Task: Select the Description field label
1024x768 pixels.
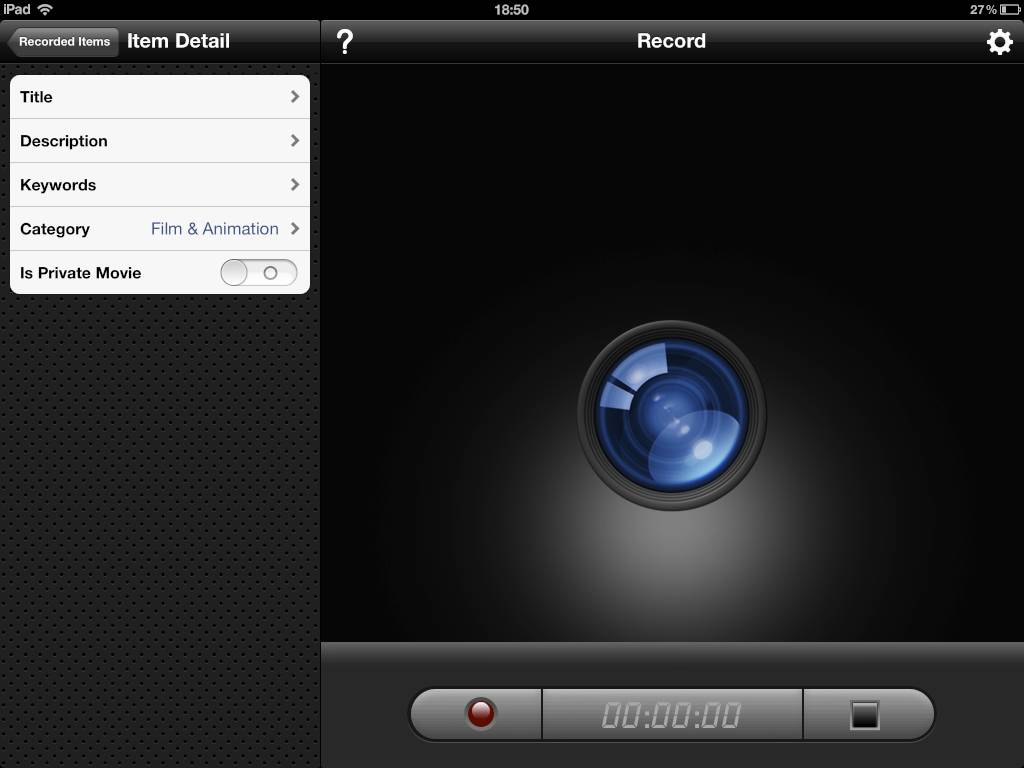Action: tap(64, 141)
